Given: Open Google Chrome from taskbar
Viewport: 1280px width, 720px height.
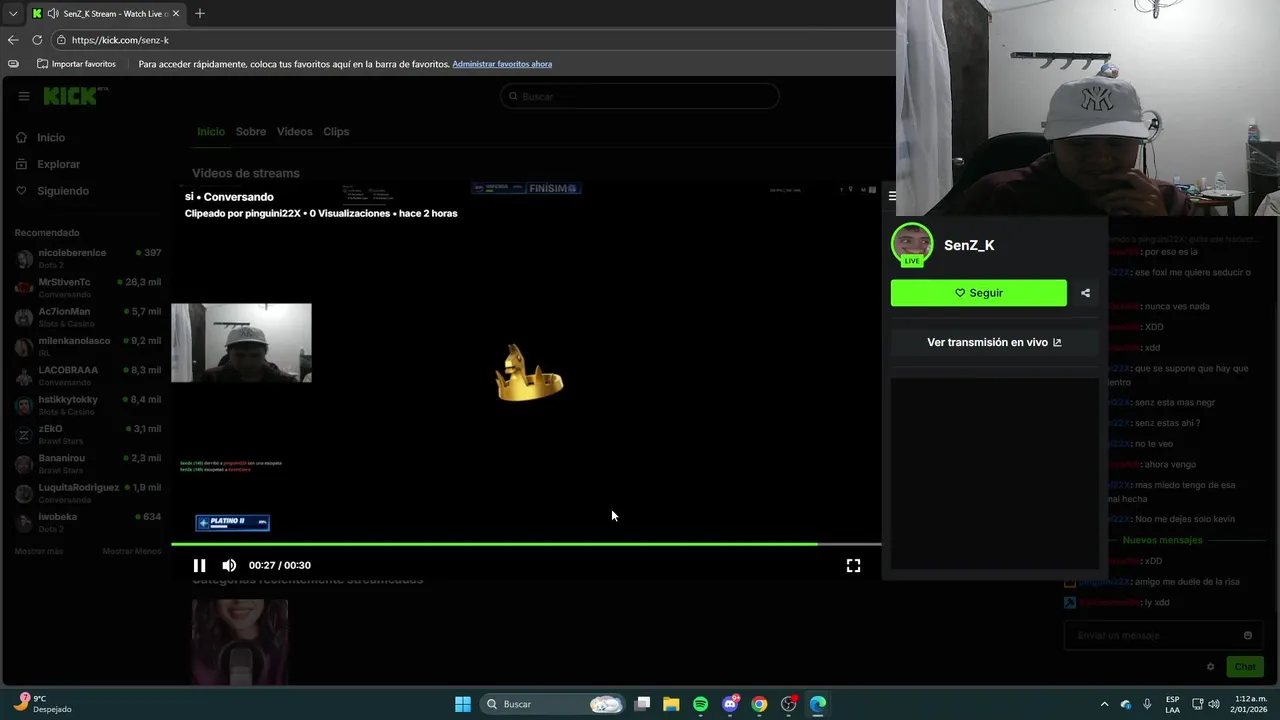Looking at the screenshot, I should pyautogui.click(x=759, y=704).
